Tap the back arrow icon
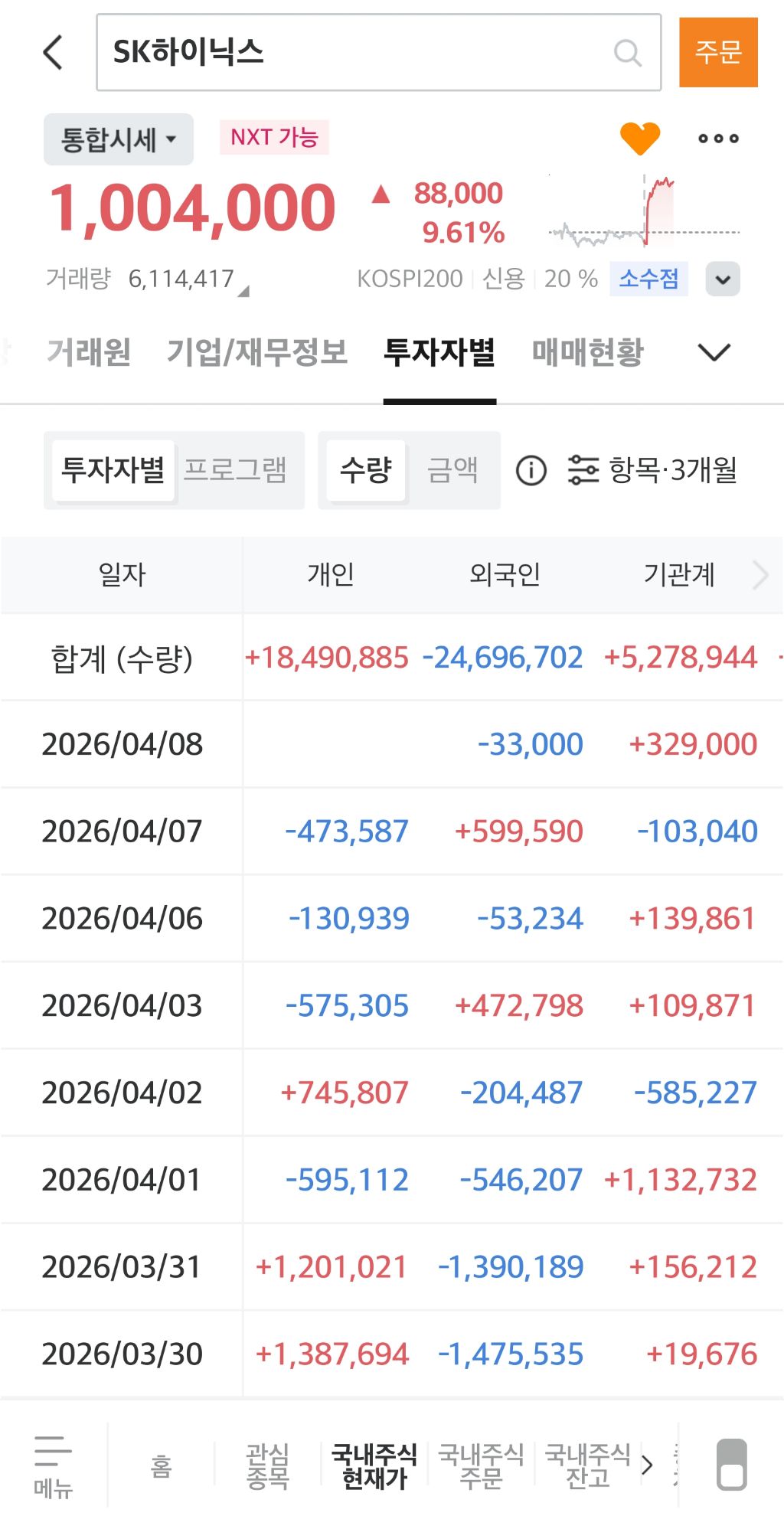The width and height of the screenshot is (784, 1529). 53,53
